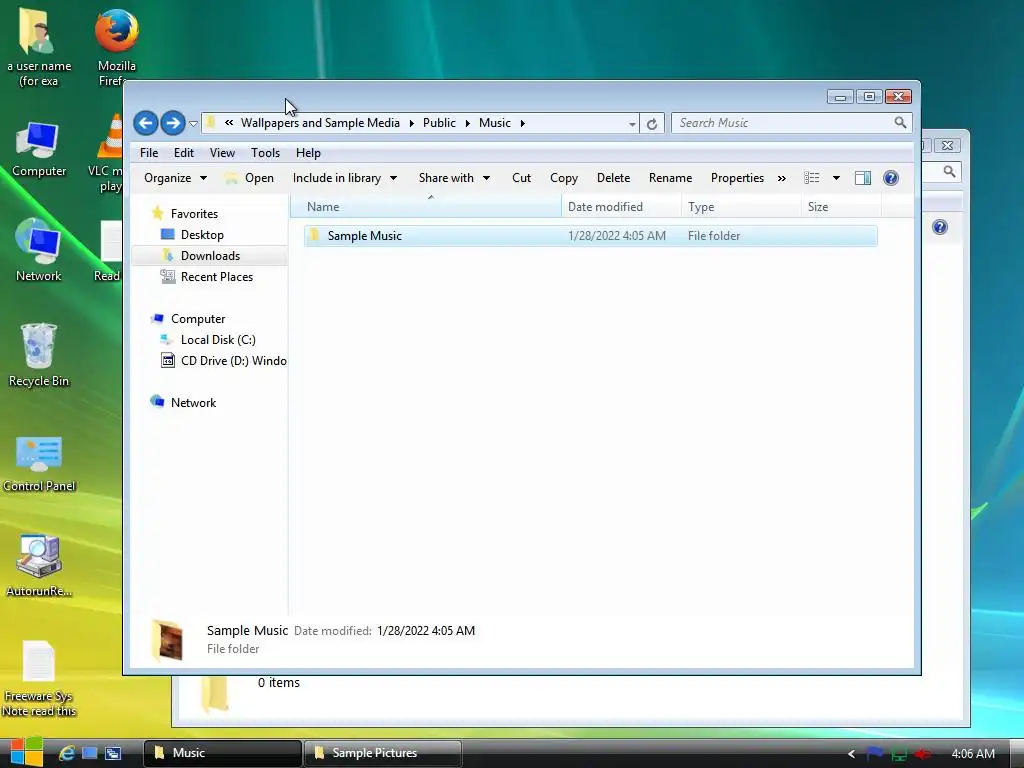Viewport: 1024px width, 768px height.
Task: Click the user folder desktop icon
Action: pos(39,47)
